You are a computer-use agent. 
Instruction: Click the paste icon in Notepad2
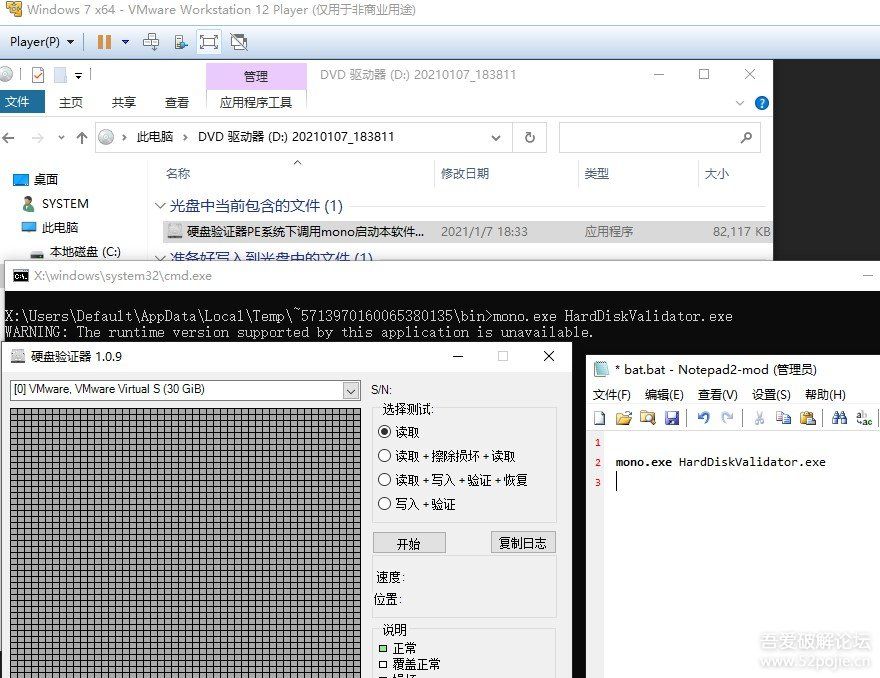[x=808, y=418]
